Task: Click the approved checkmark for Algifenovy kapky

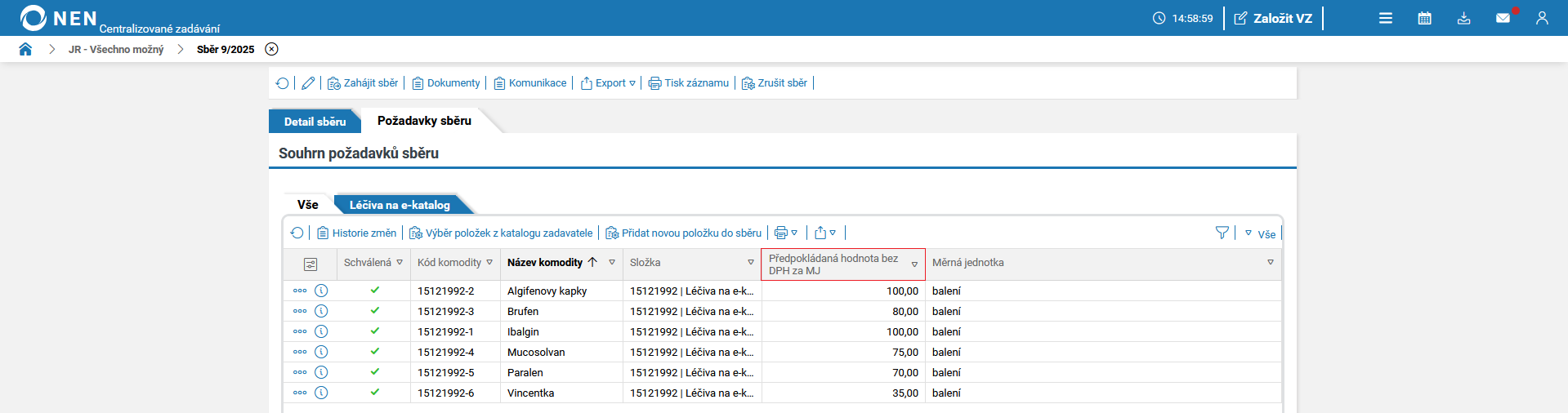Action: [x=374, y=290]
